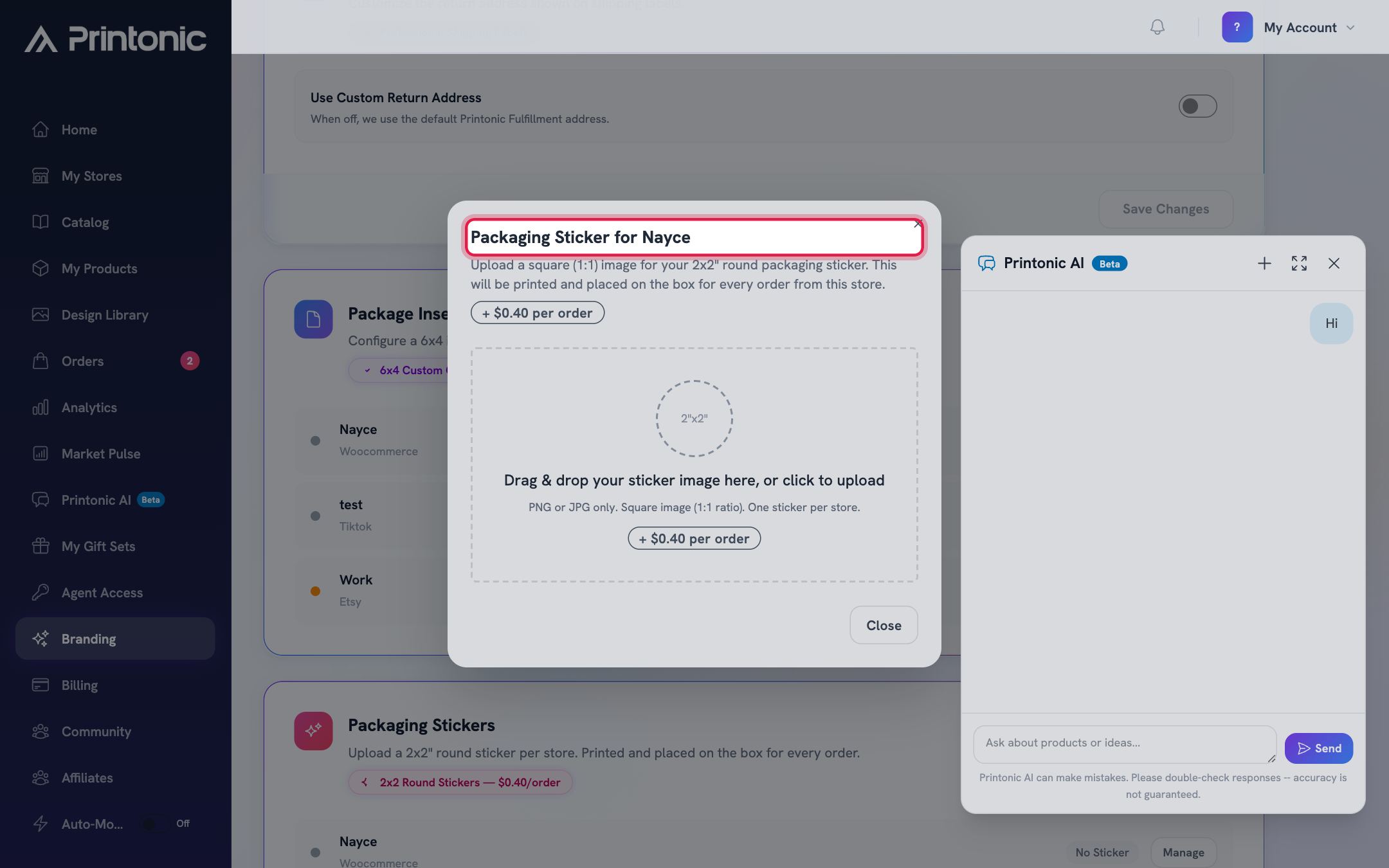Expand the 2x2 Round Stickers pricing chip
Viewport: 1389px width, 868px height.
pos(460,782)
